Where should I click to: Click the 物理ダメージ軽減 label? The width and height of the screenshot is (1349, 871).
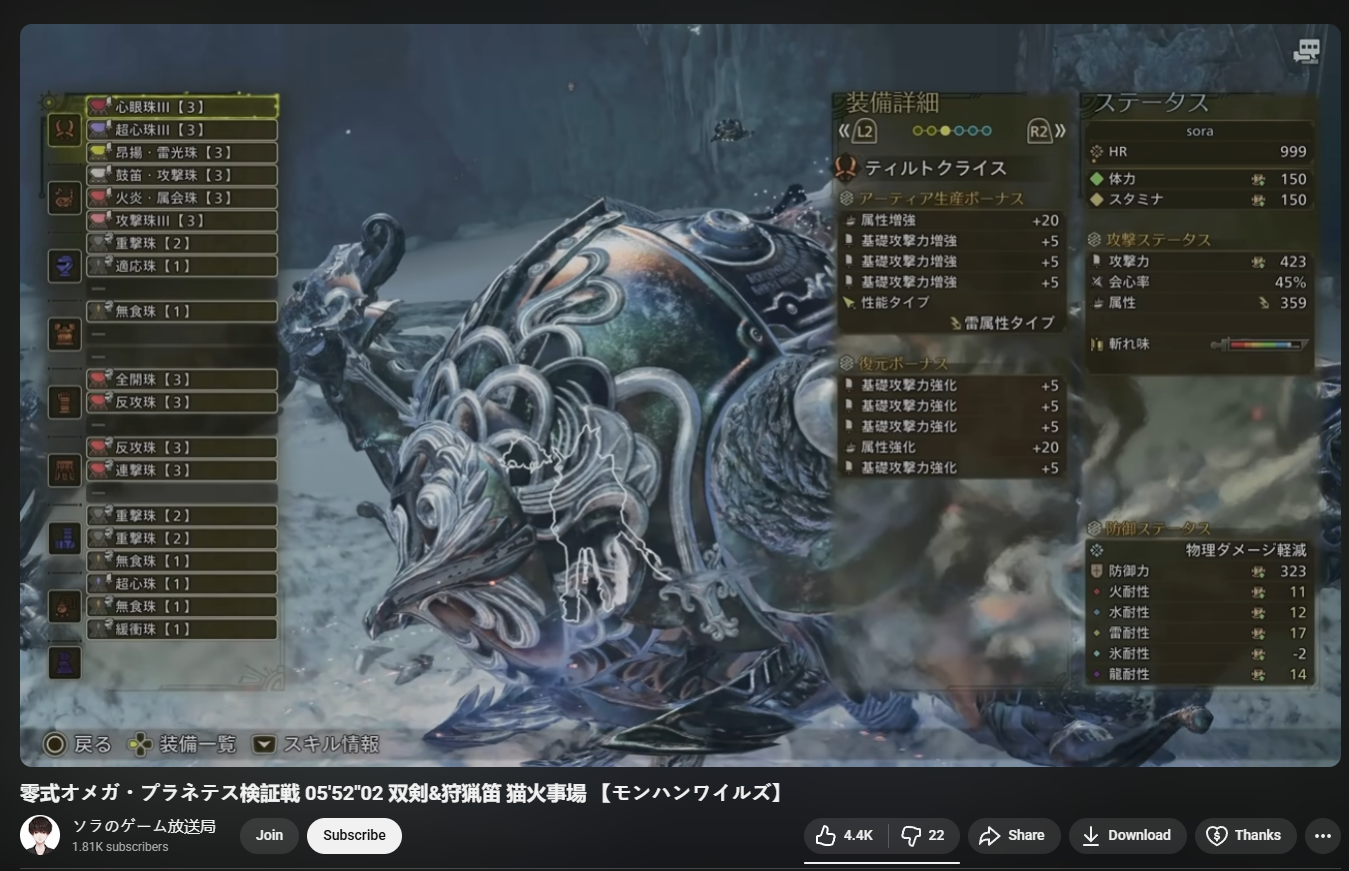coord(1246,550)
